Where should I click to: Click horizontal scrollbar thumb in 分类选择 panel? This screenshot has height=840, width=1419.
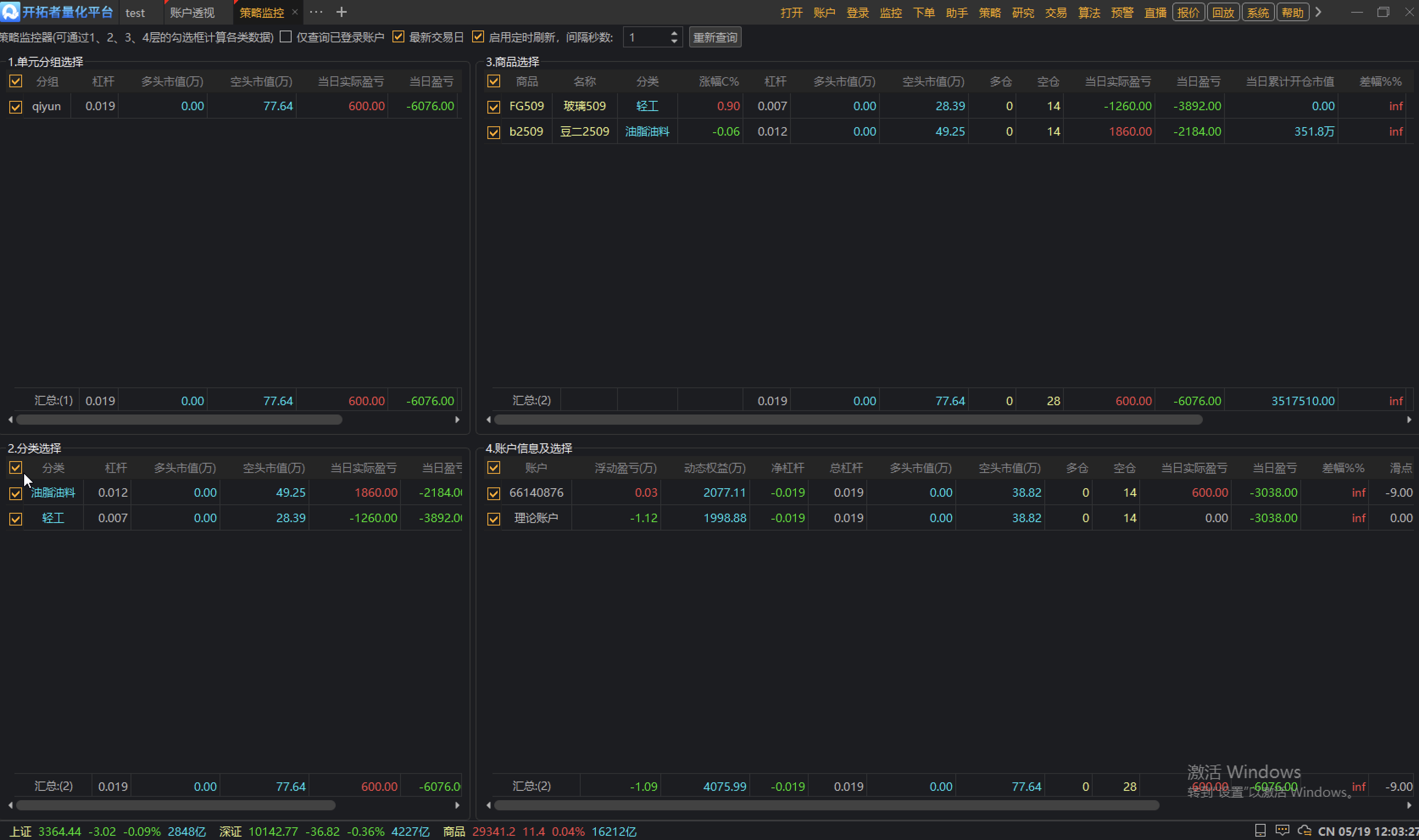click(175, 805)
